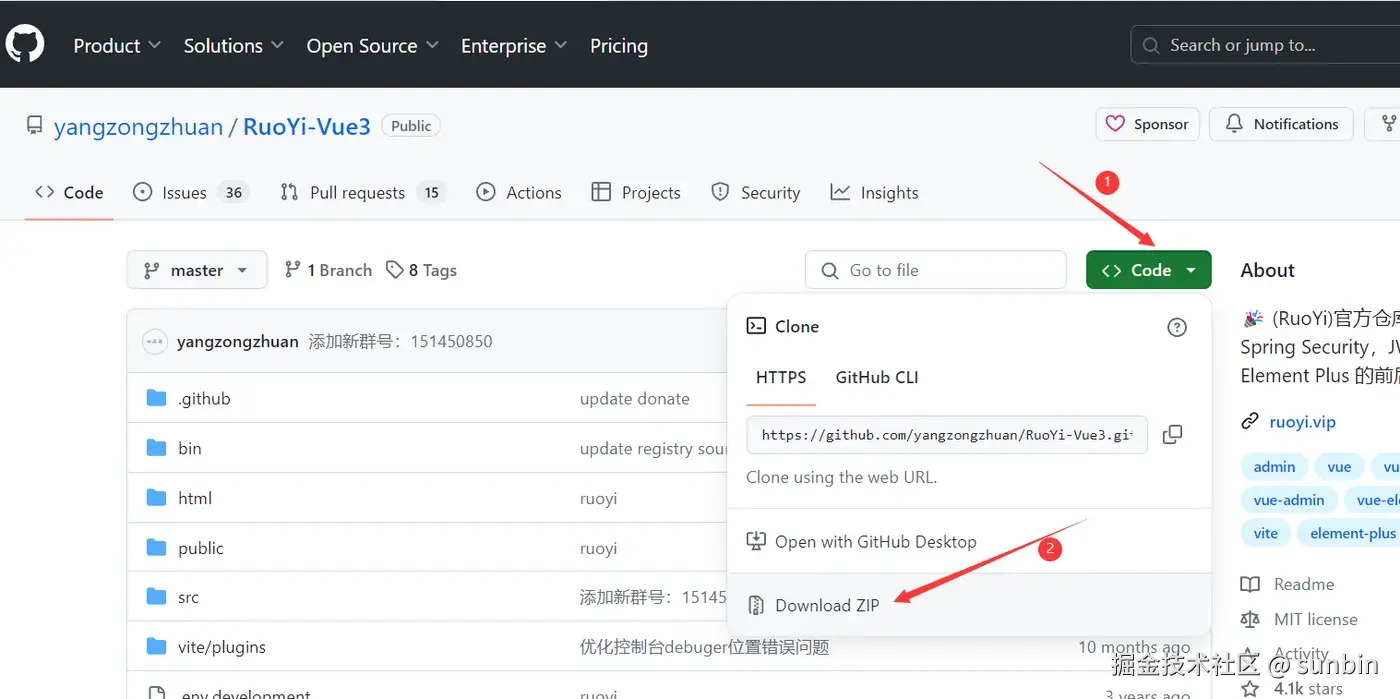Click the branch icon beside 1 Branch

[x=293, y=270]
